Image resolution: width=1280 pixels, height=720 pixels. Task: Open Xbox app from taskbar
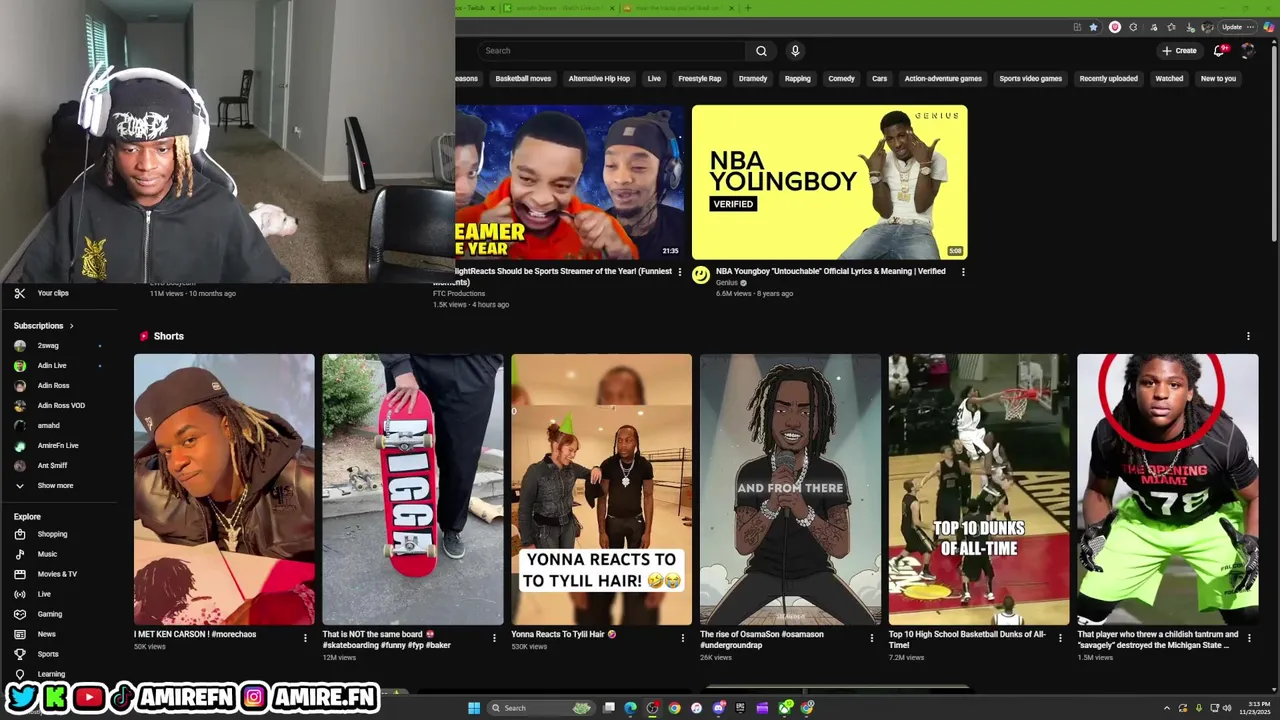click(785, 708)
